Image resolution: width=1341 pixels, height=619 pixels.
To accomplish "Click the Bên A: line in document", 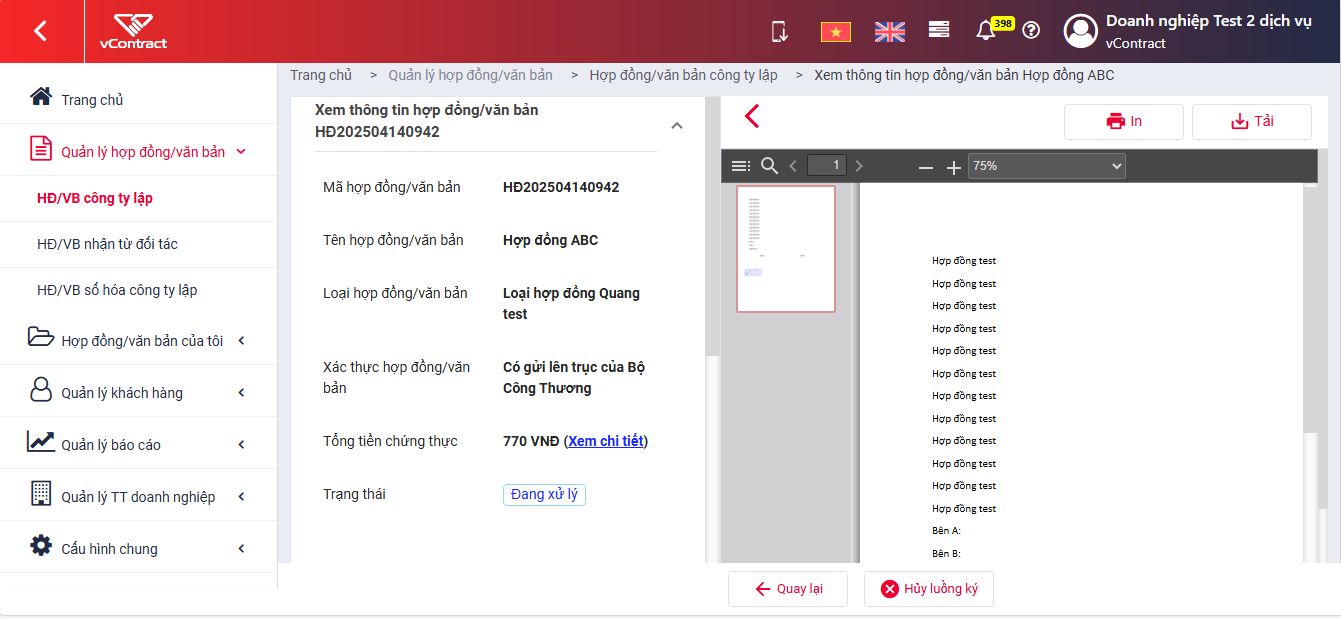I will pyautogui.click(x=946, y=531).
